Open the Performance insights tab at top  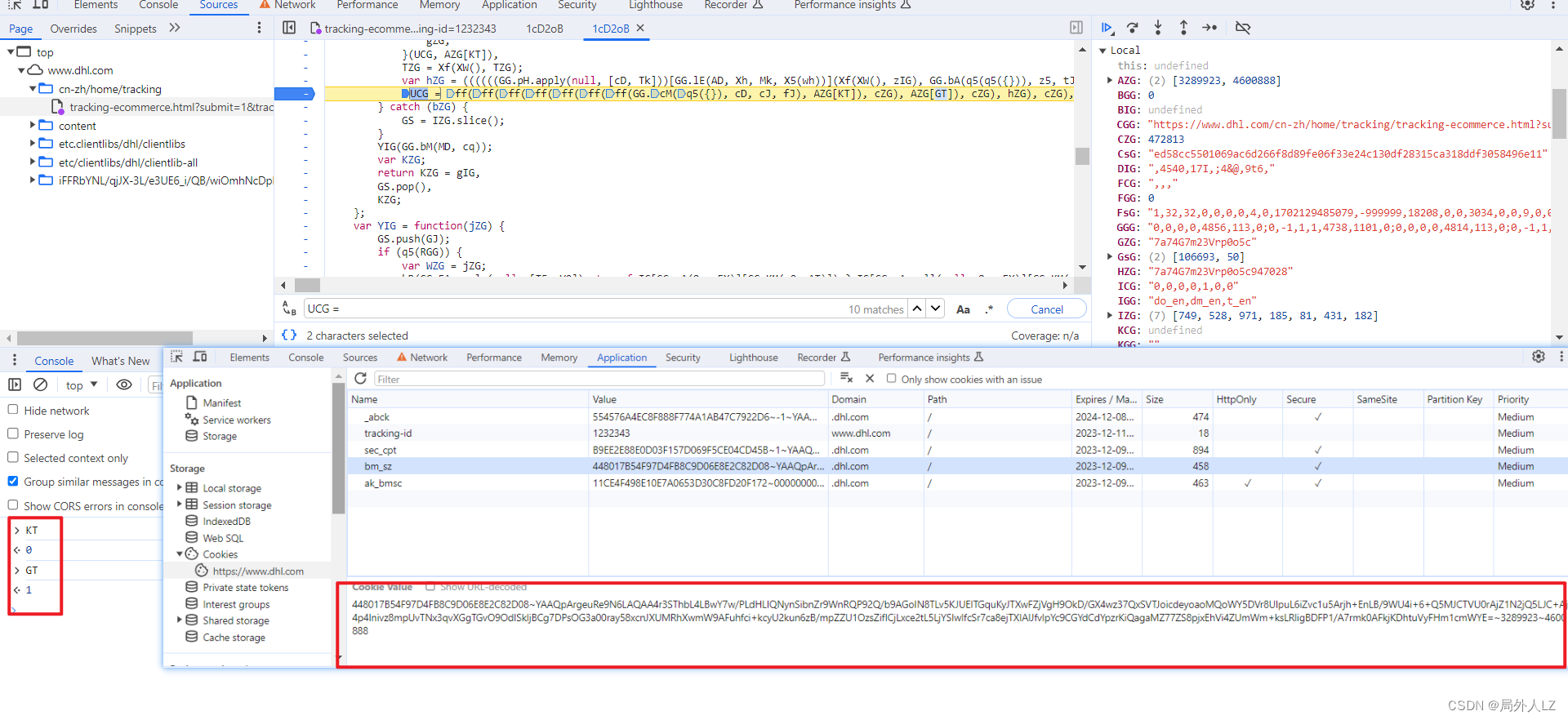853,5
